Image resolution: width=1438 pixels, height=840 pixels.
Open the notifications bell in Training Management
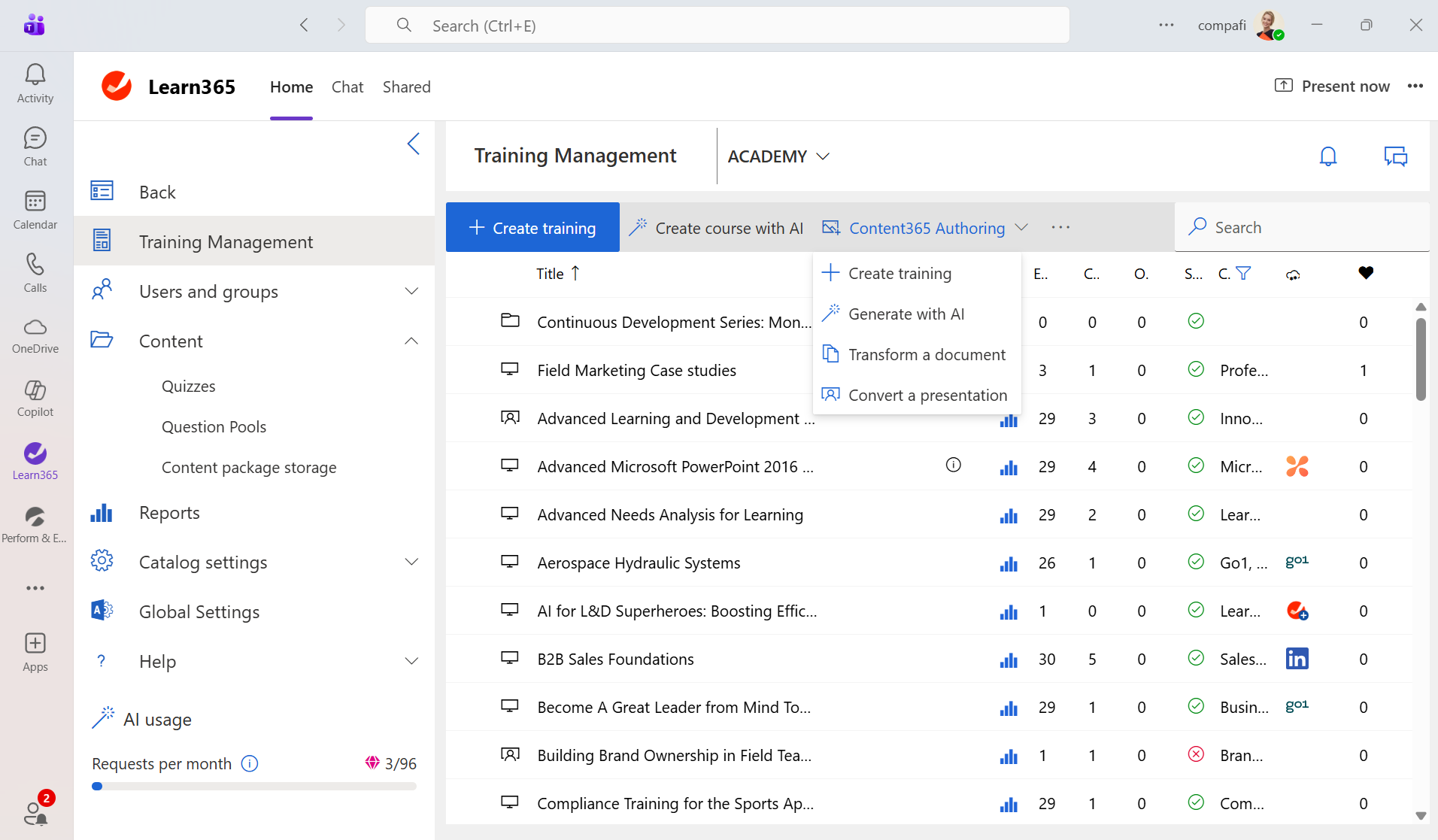[1327, 156]
